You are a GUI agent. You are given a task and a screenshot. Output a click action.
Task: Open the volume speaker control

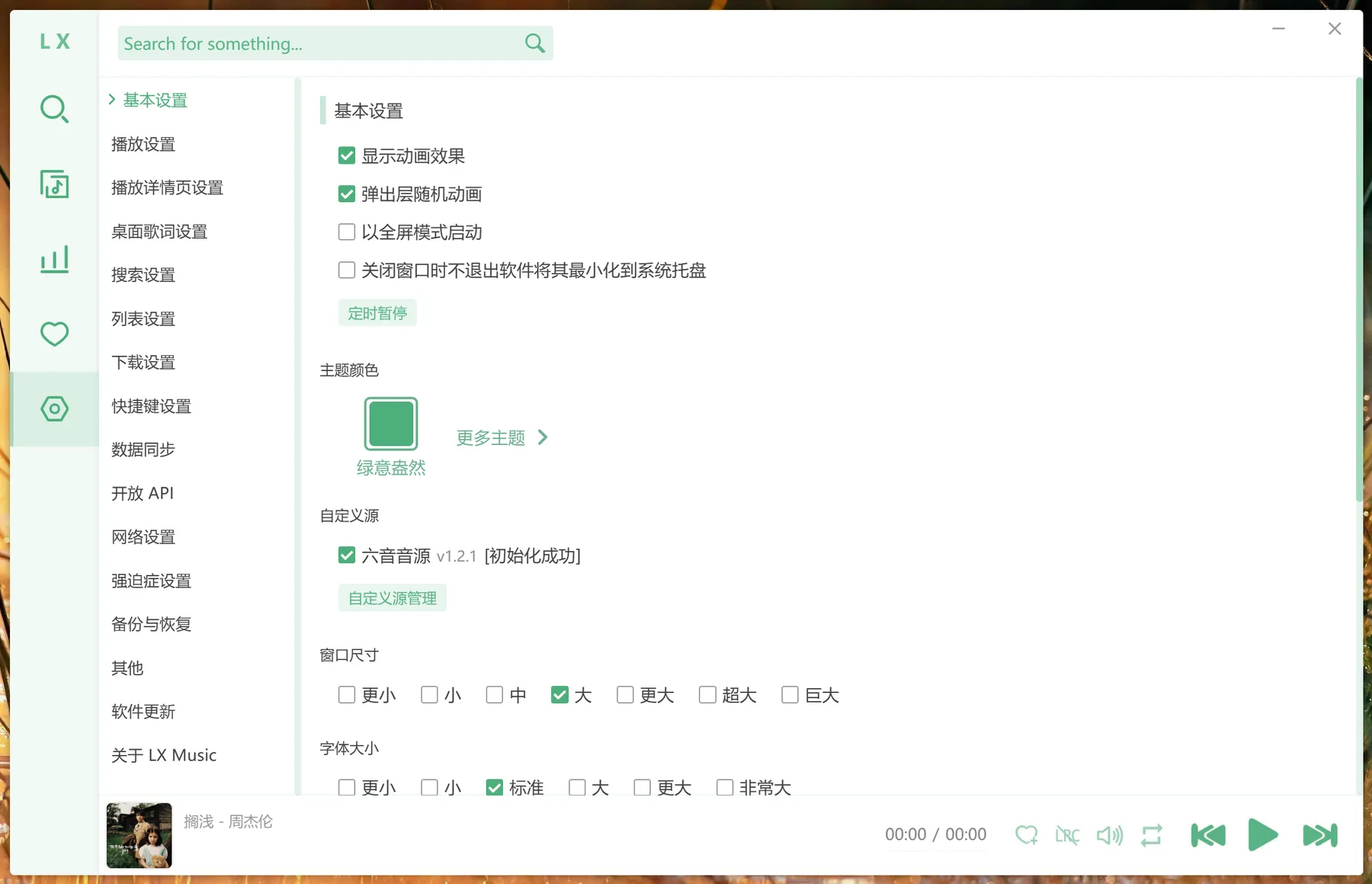(x=1110, y=835)
